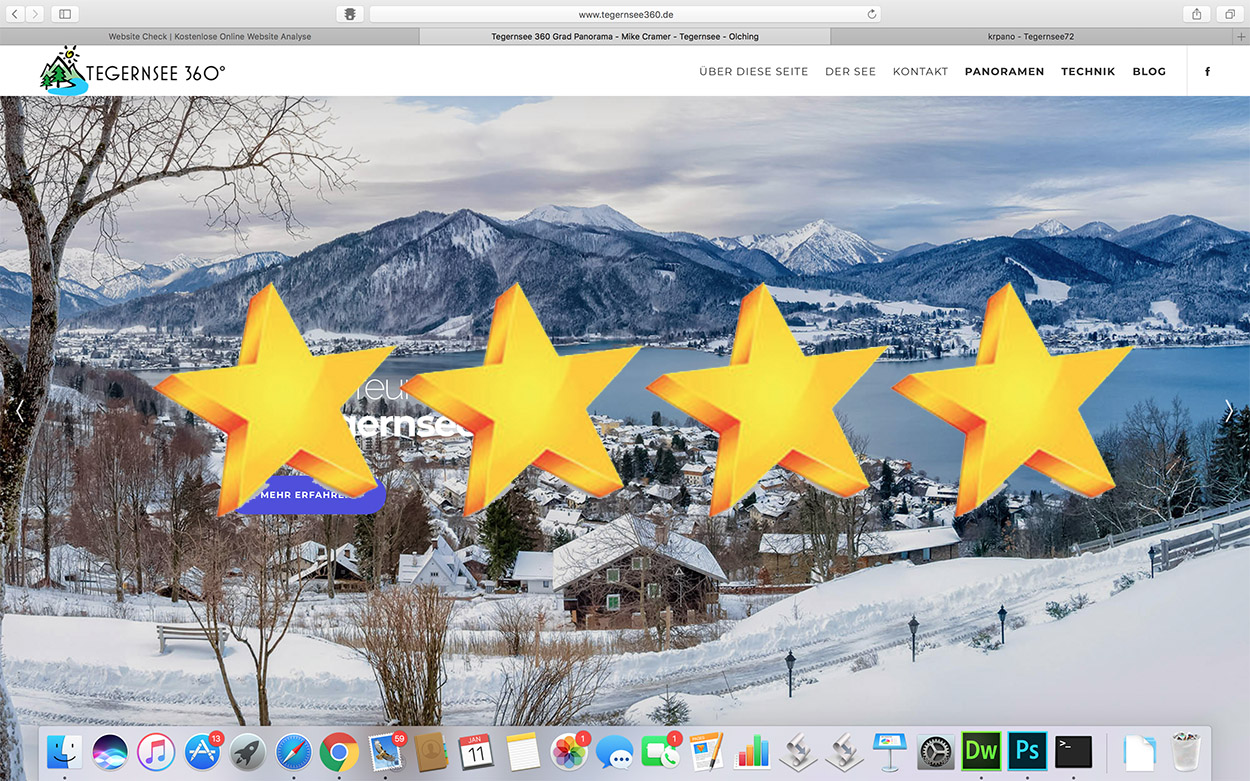Open the Panoramen navigation menu
This screenshot has height=781, width=1250.
1004,71
